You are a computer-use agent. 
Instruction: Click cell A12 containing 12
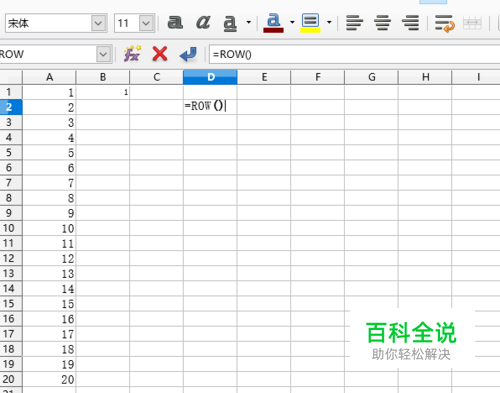pyautogui.click(x=49, y=258)
